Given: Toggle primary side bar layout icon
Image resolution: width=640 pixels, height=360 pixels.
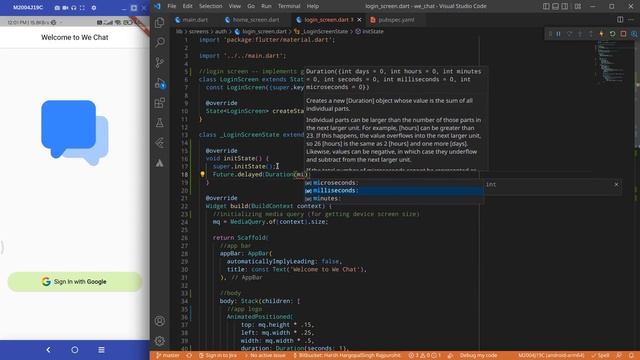Looking at the screenshot, I should tap(546, 6).
